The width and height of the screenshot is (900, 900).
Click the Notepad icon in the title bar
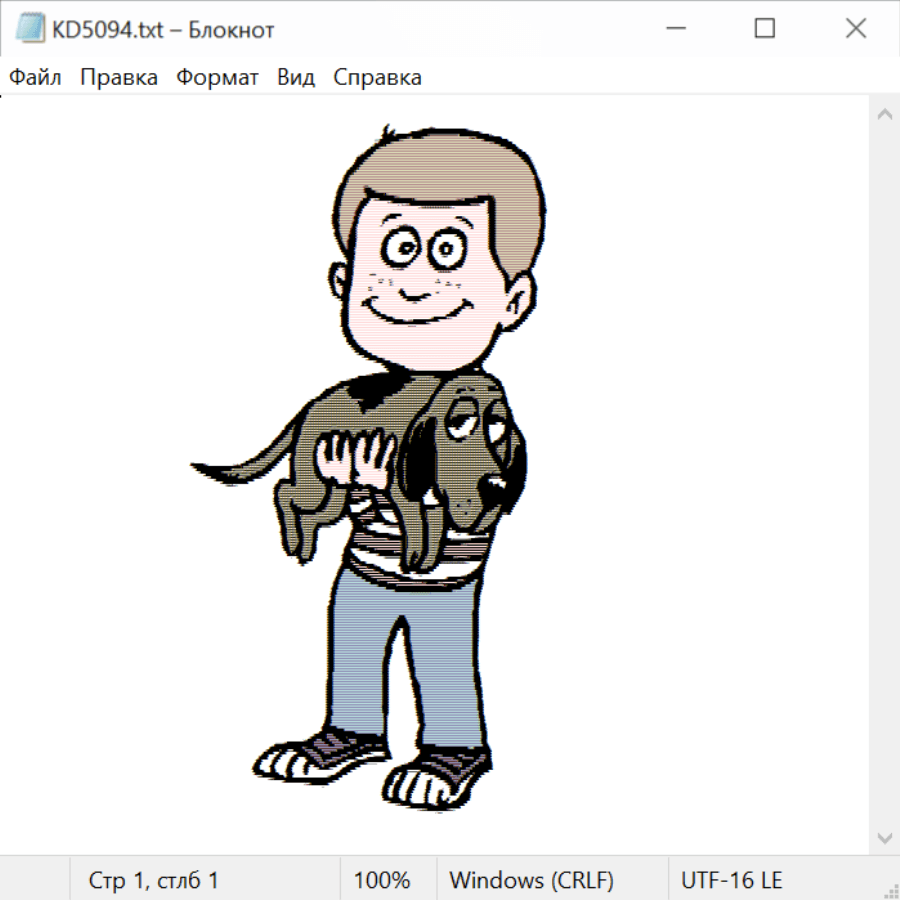tap(31, 29)
